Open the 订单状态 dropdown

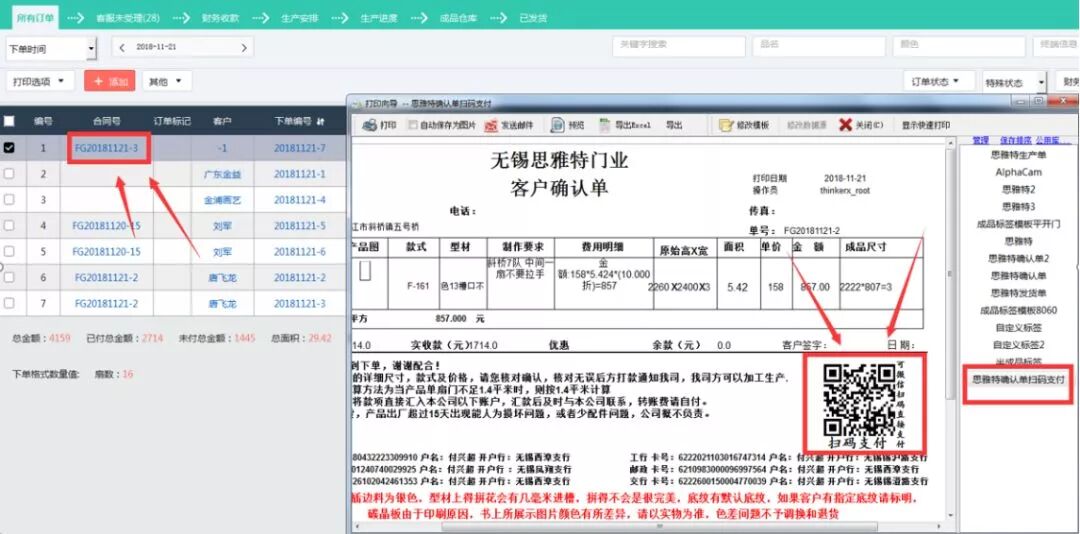tap(939, 81)
